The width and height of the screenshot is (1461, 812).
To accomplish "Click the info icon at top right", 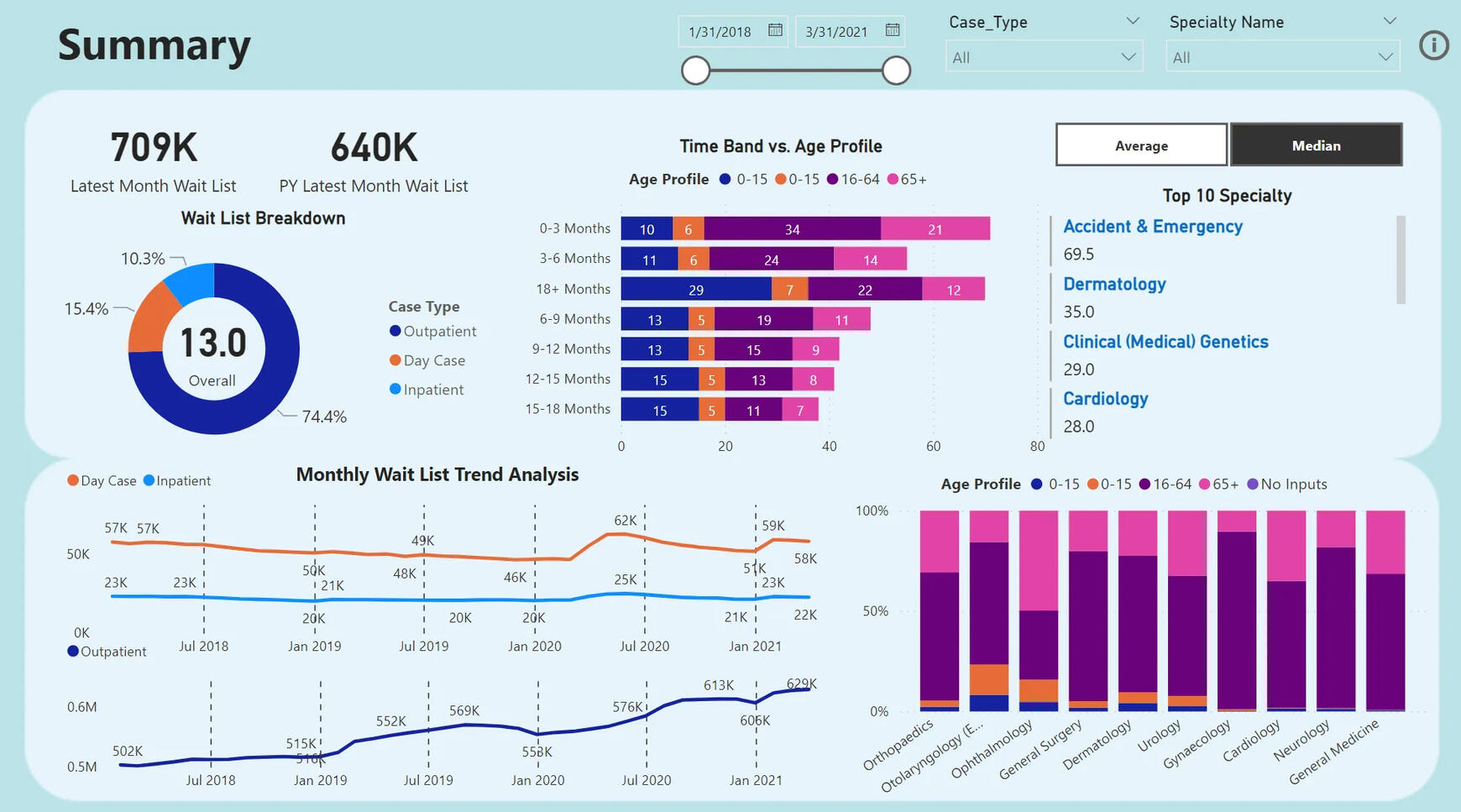I will coord(1434,45).
